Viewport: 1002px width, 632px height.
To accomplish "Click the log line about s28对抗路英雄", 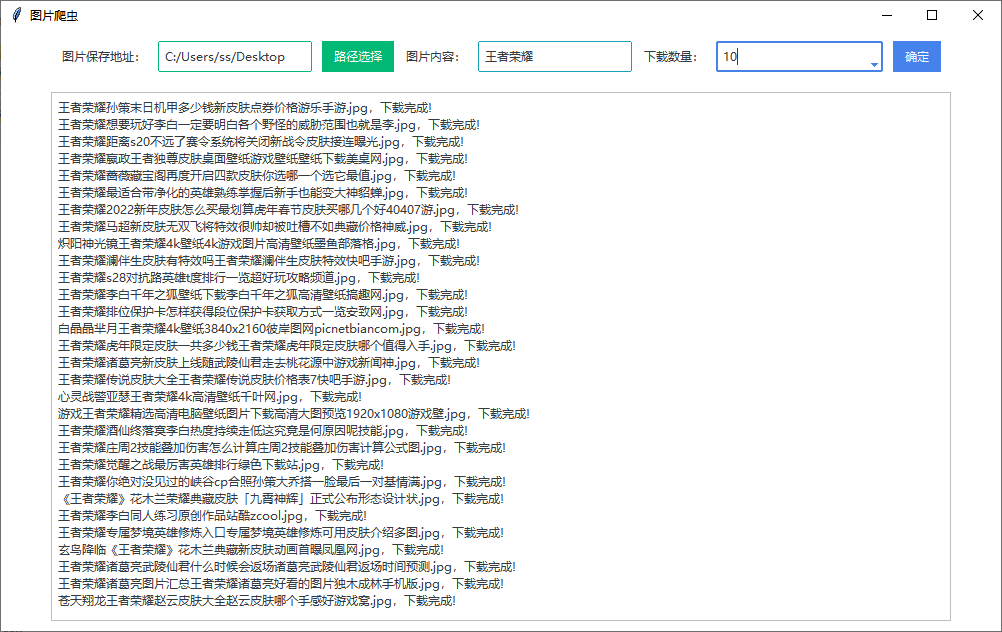I will pyautogui.click(x=239, y=277).
